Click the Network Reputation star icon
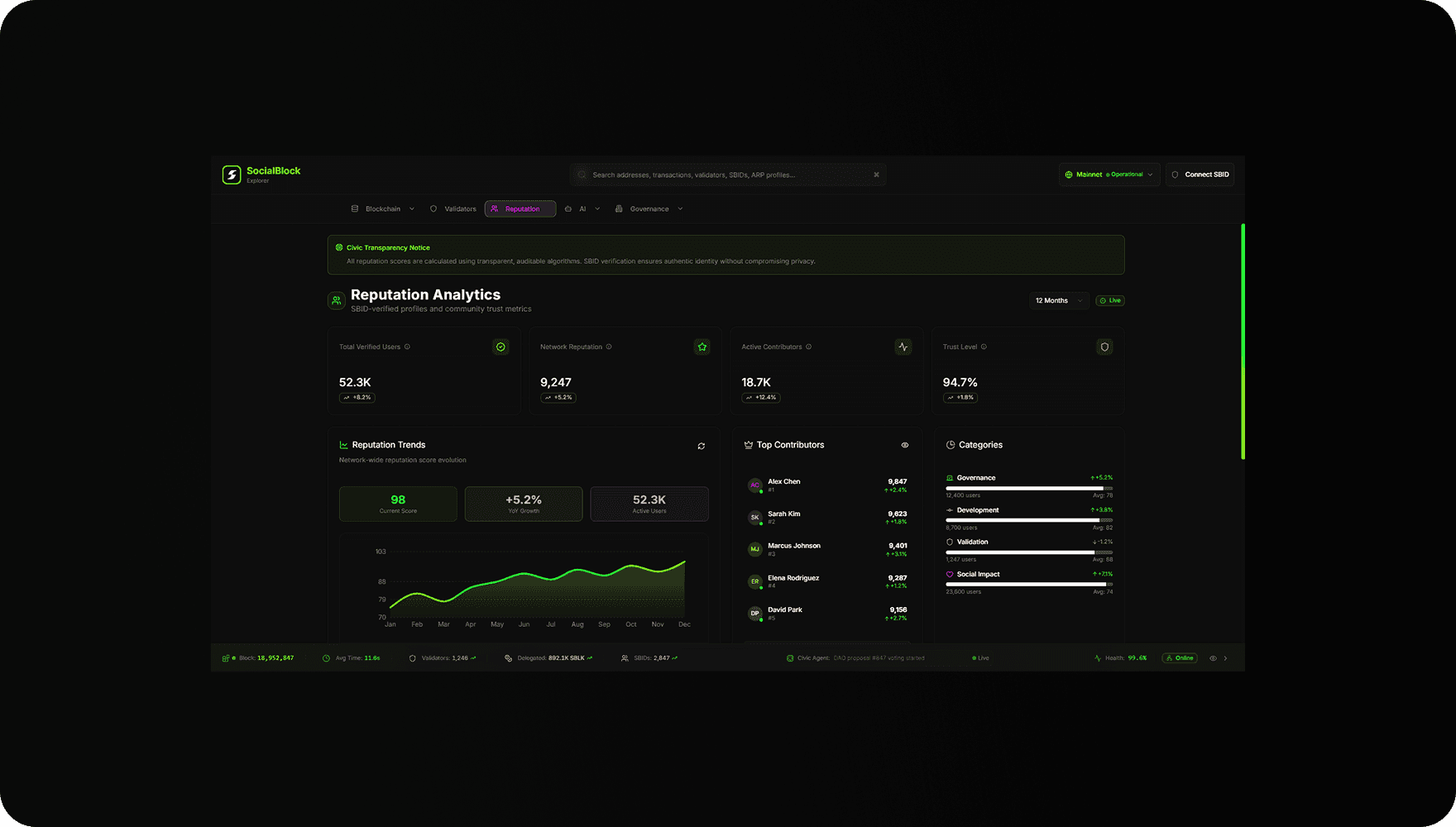The width and height of the screenshot is (1456, 827). pos(702,347)
